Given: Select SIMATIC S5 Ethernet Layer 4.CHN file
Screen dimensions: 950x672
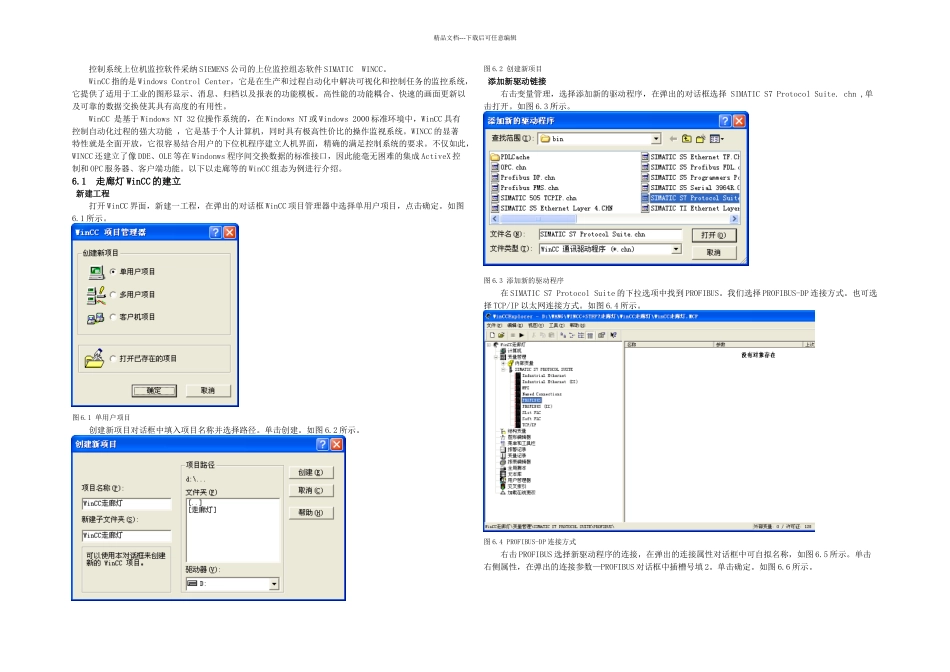Looking at the screenshot, I should coord(552,208).
